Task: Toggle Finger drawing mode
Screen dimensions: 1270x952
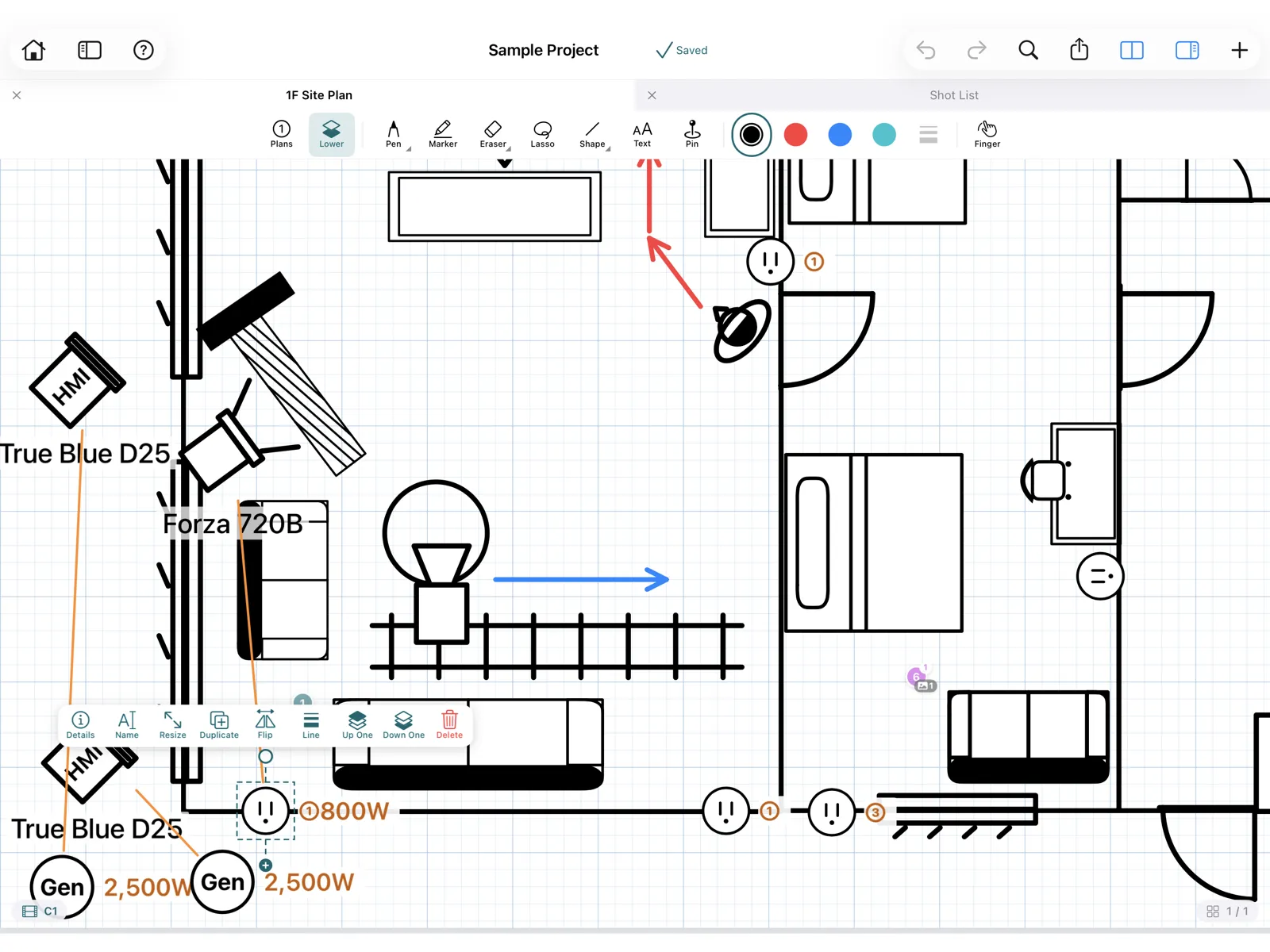Action: click(987, 134)
